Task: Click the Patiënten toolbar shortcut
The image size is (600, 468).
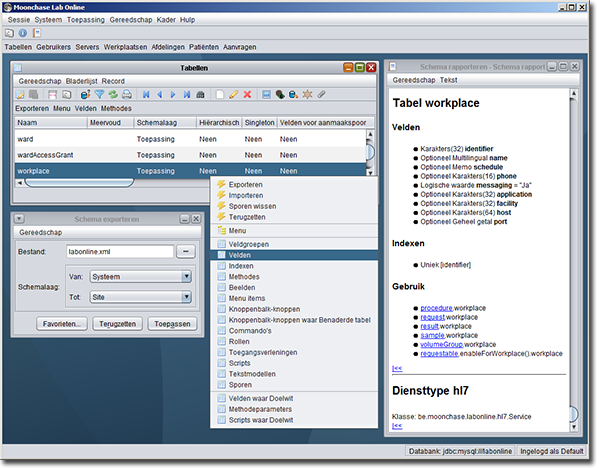Action: tap(204, 47)
